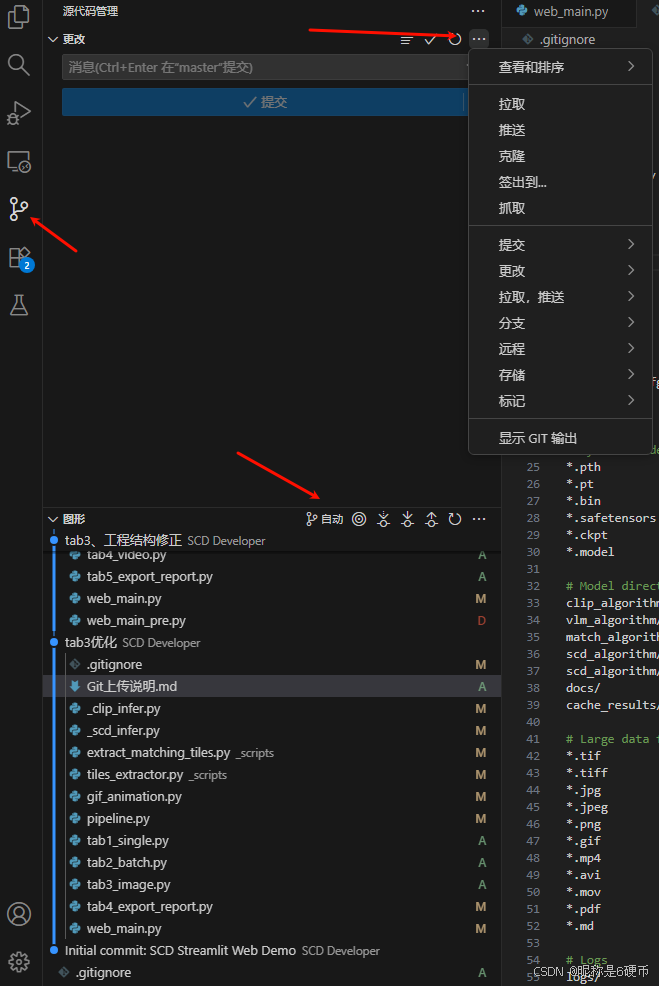Image resolution: width=659 pixels, height=986 pixels.
Task: Select commit tab3、工程结构修正
Action: coord(272,540)
